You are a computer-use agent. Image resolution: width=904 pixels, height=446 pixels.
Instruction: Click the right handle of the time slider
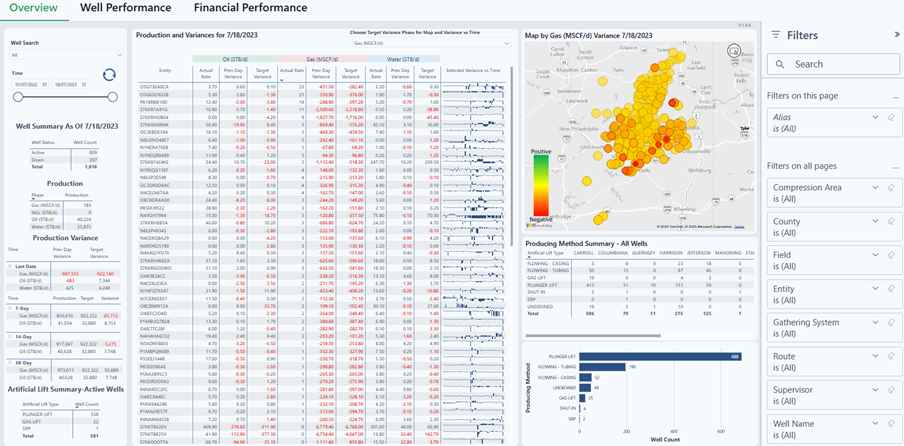tap(112, 97)
